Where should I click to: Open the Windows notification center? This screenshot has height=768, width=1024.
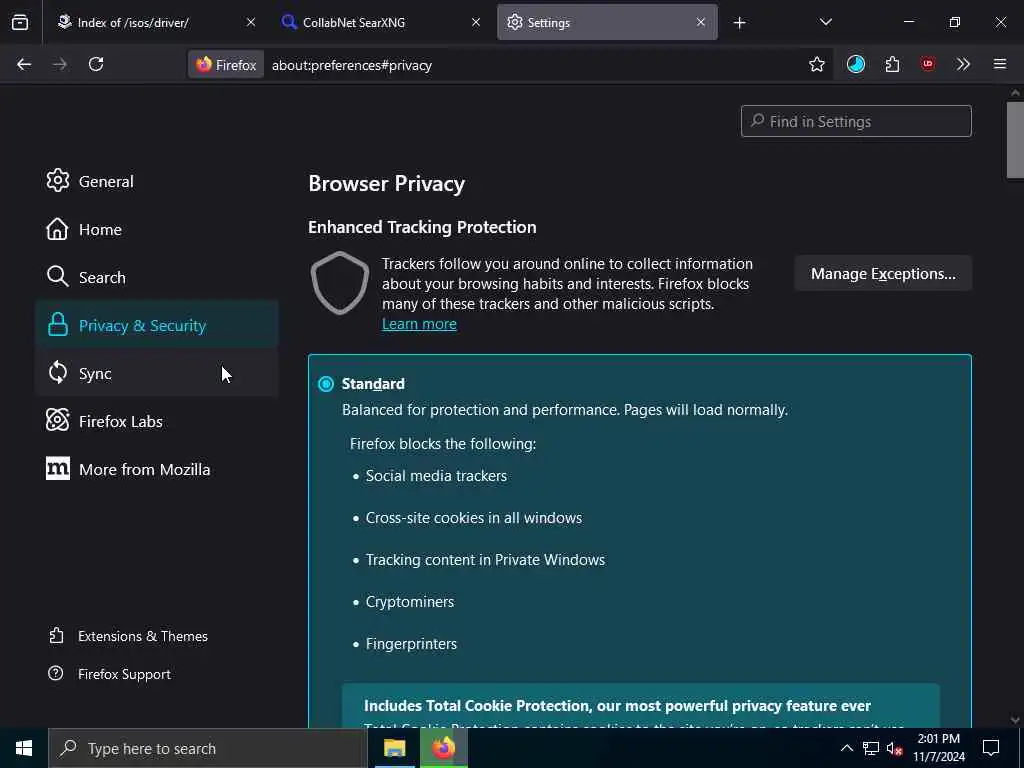point(991,748)
